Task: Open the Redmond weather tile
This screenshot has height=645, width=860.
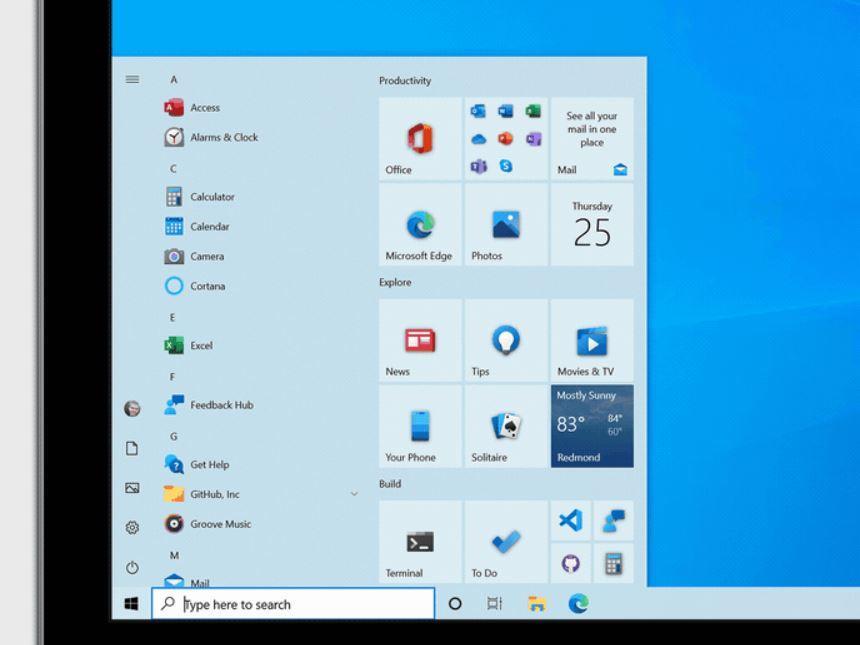Action: coord(592,427)
